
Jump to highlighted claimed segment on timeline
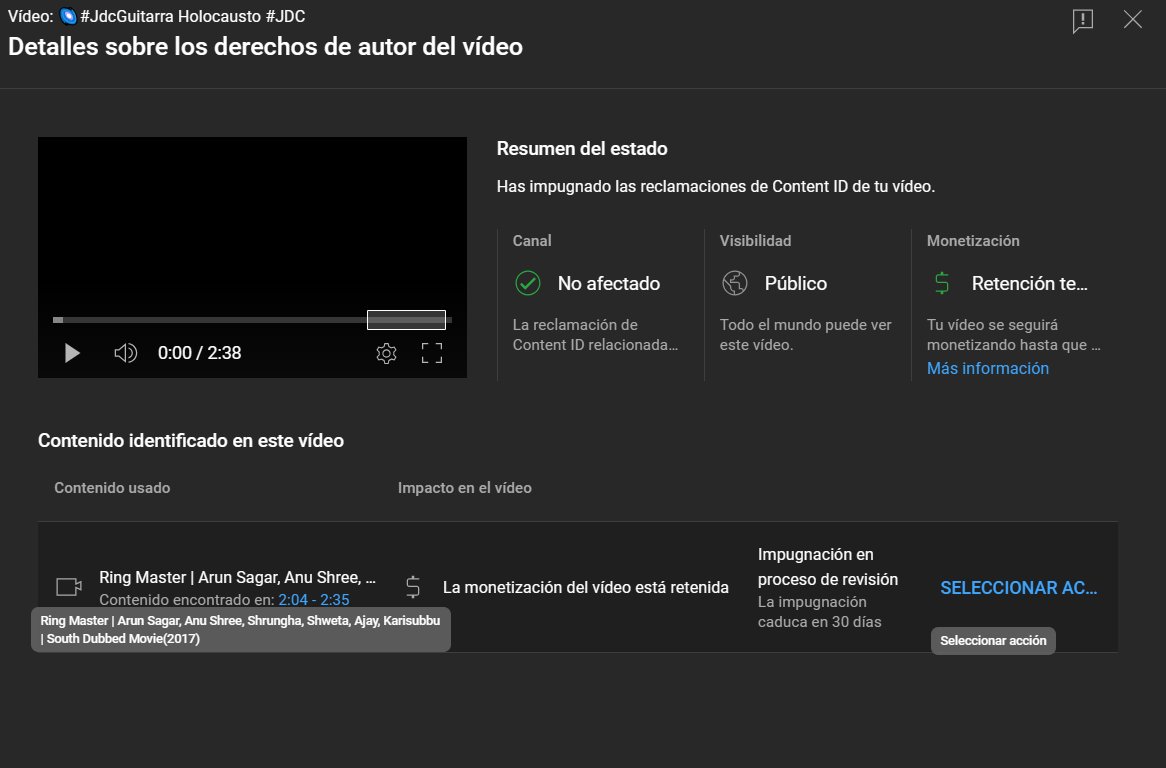406,320
